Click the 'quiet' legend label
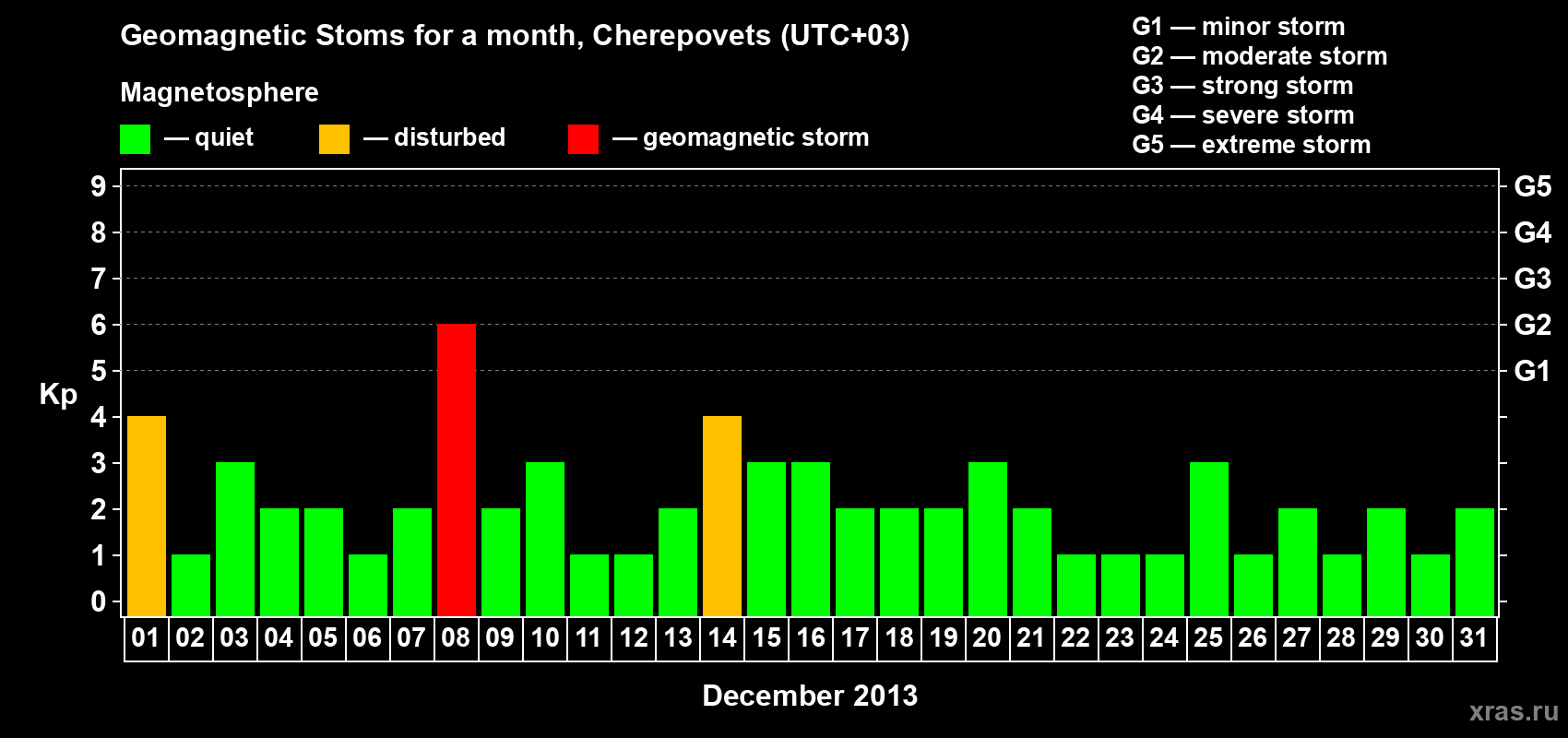 click(x=224, y=137)
